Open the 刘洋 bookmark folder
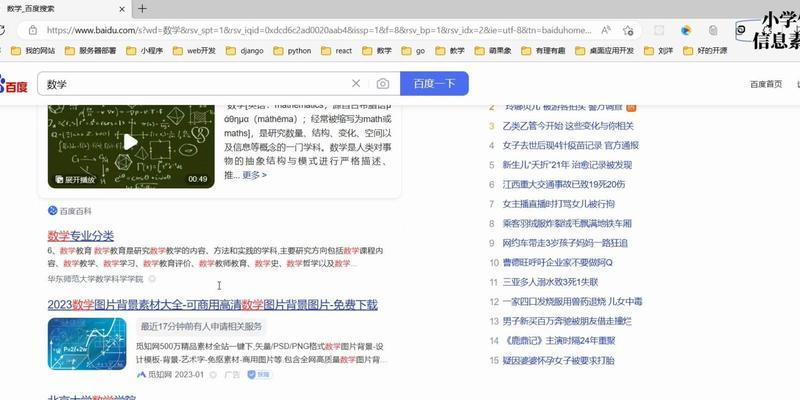Screen dimensions: 800x400 [659, 51]
